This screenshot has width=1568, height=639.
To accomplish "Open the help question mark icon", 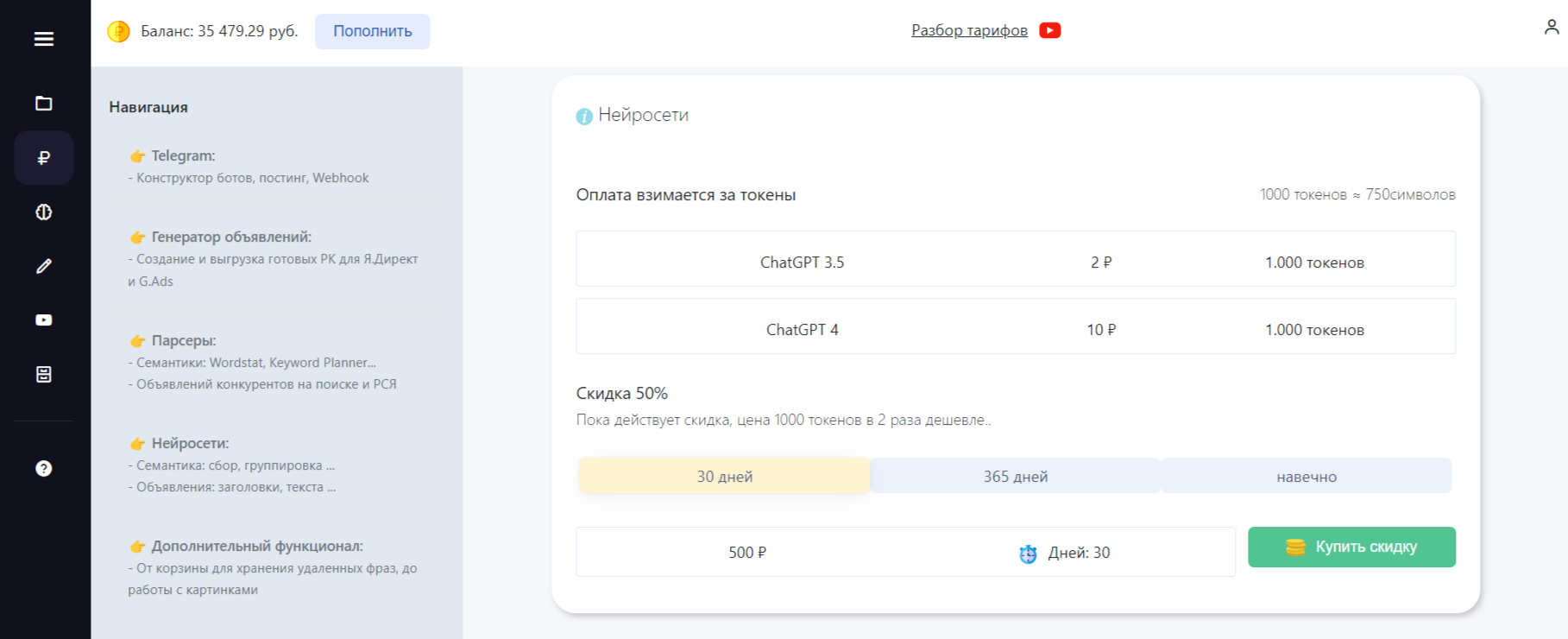I will 44,468.
